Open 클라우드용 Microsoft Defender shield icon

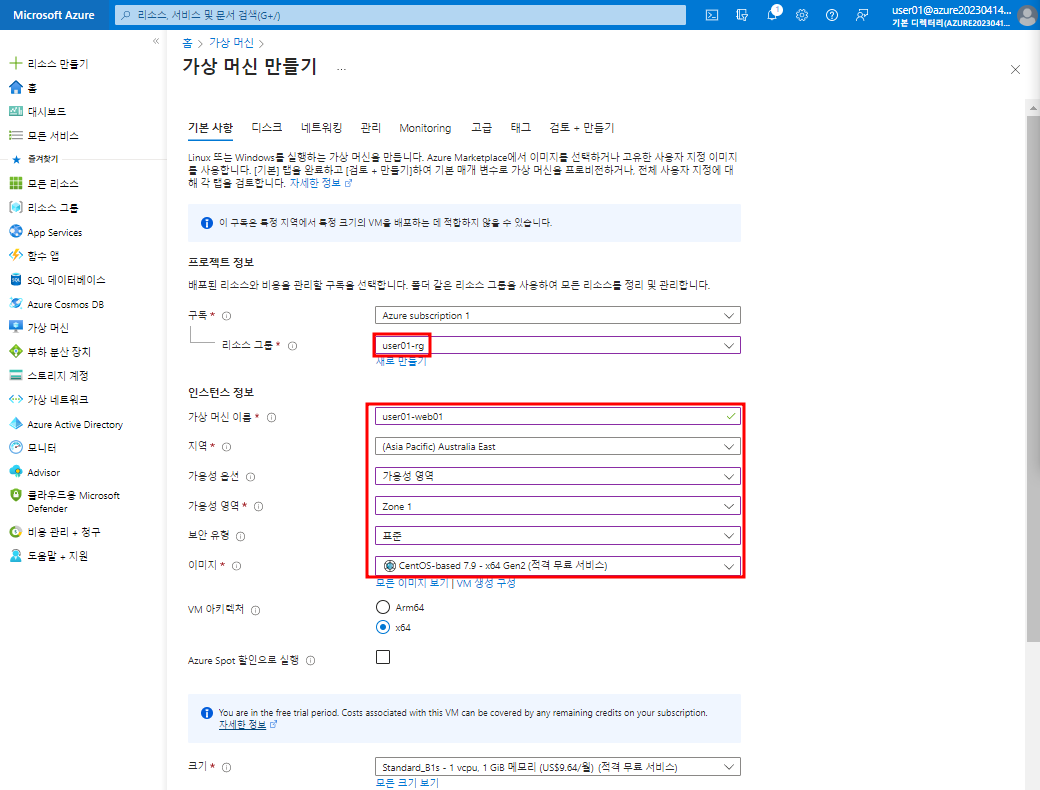(x=15, y=495)
